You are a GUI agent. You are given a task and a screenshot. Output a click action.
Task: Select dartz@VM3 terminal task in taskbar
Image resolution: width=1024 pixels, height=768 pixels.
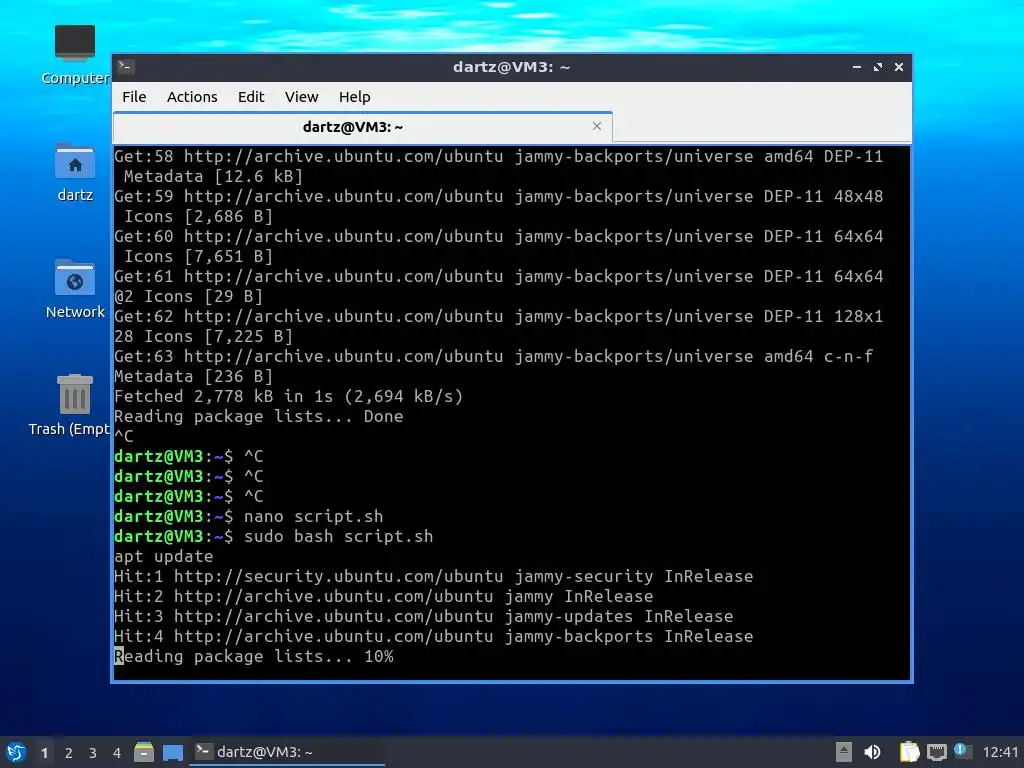[287, 752]
